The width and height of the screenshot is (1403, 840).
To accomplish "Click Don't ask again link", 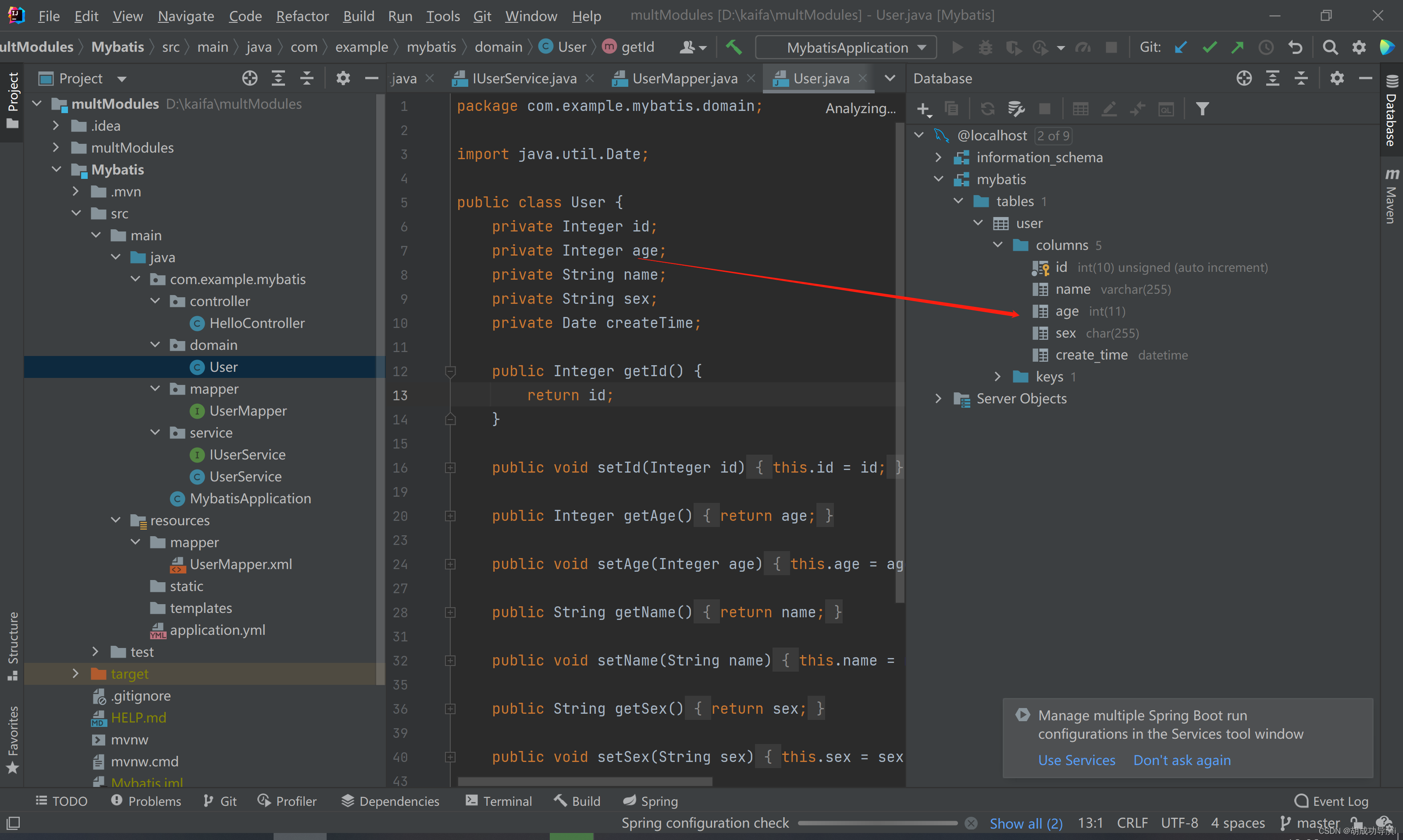I will [x=1182, y=760].
